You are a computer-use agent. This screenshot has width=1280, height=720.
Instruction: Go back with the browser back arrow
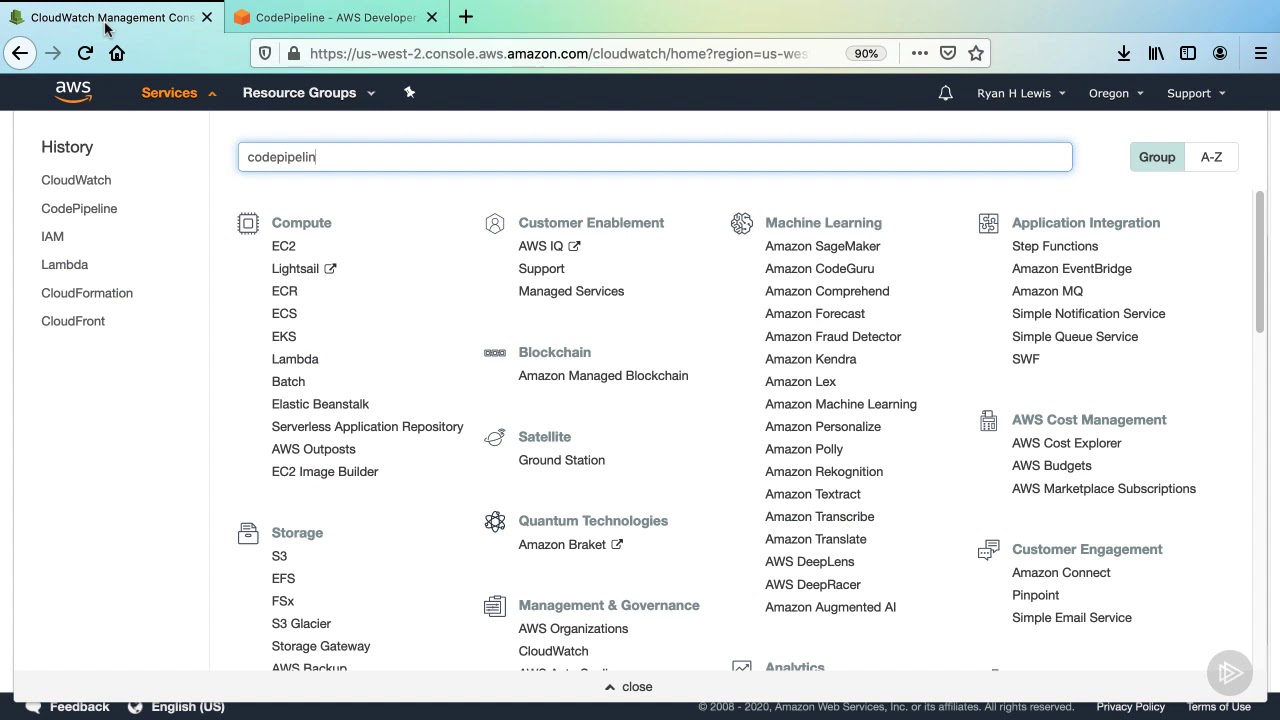[20, 53]
